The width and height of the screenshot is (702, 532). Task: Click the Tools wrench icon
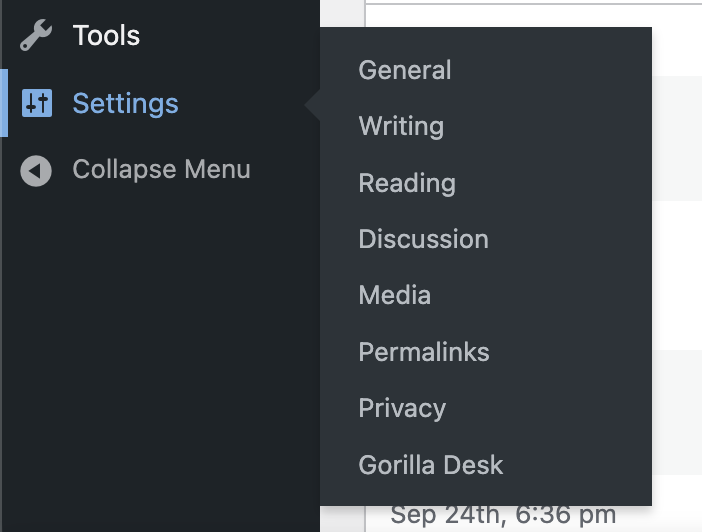tap(36, 36)
